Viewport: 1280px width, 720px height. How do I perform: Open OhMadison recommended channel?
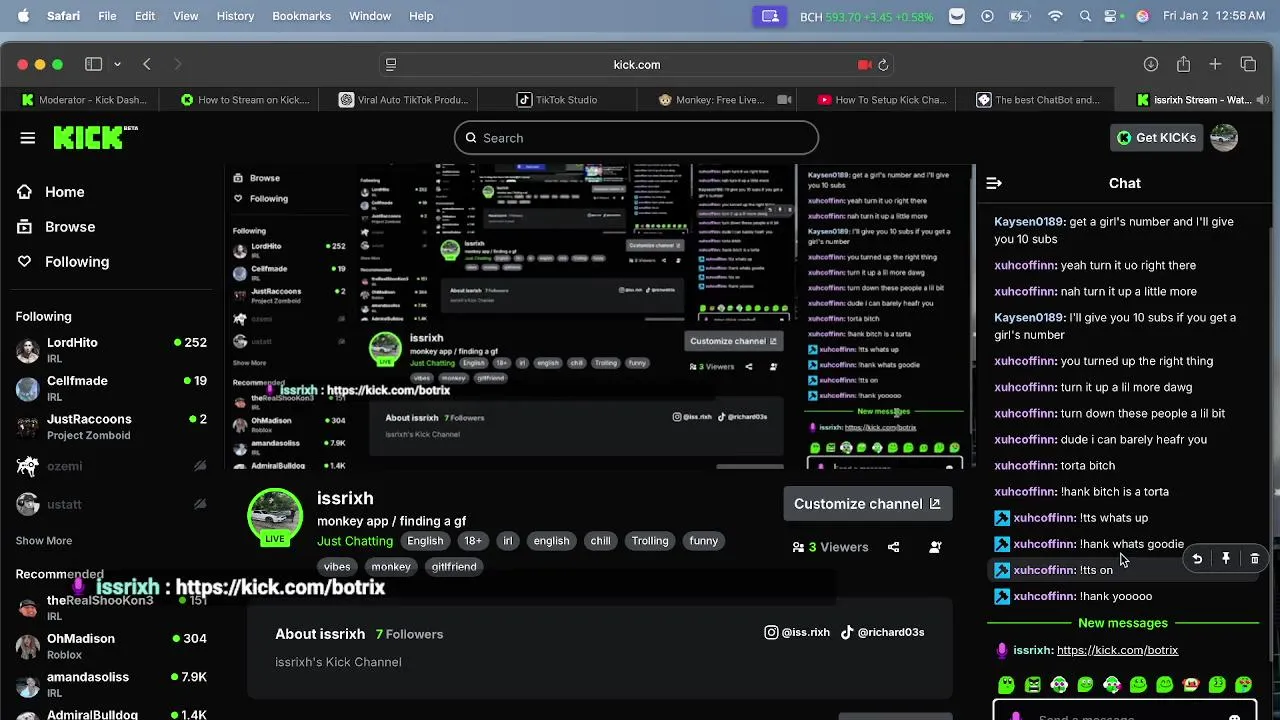(110, 646)
